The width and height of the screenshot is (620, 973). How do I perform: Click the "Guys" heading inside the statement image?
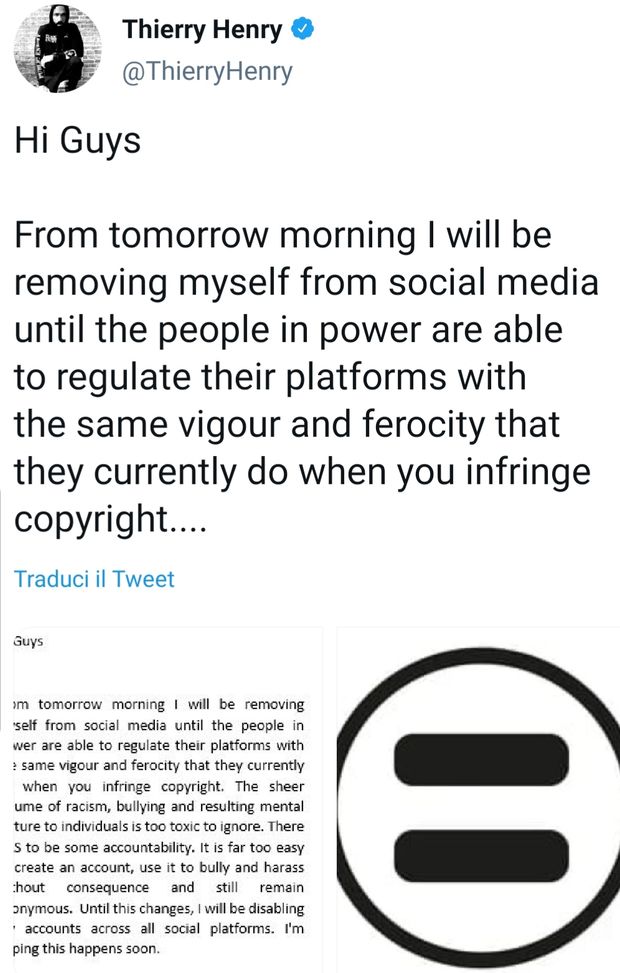pyautogui.click(x=29, y=642)
